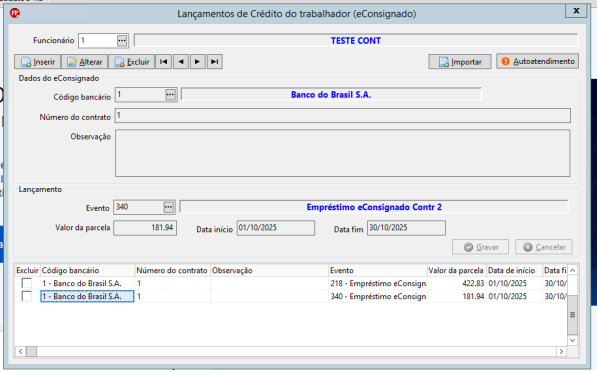Click Data de início column header
This screenshot has width=597, height=373.
click(x=515, y=270)
